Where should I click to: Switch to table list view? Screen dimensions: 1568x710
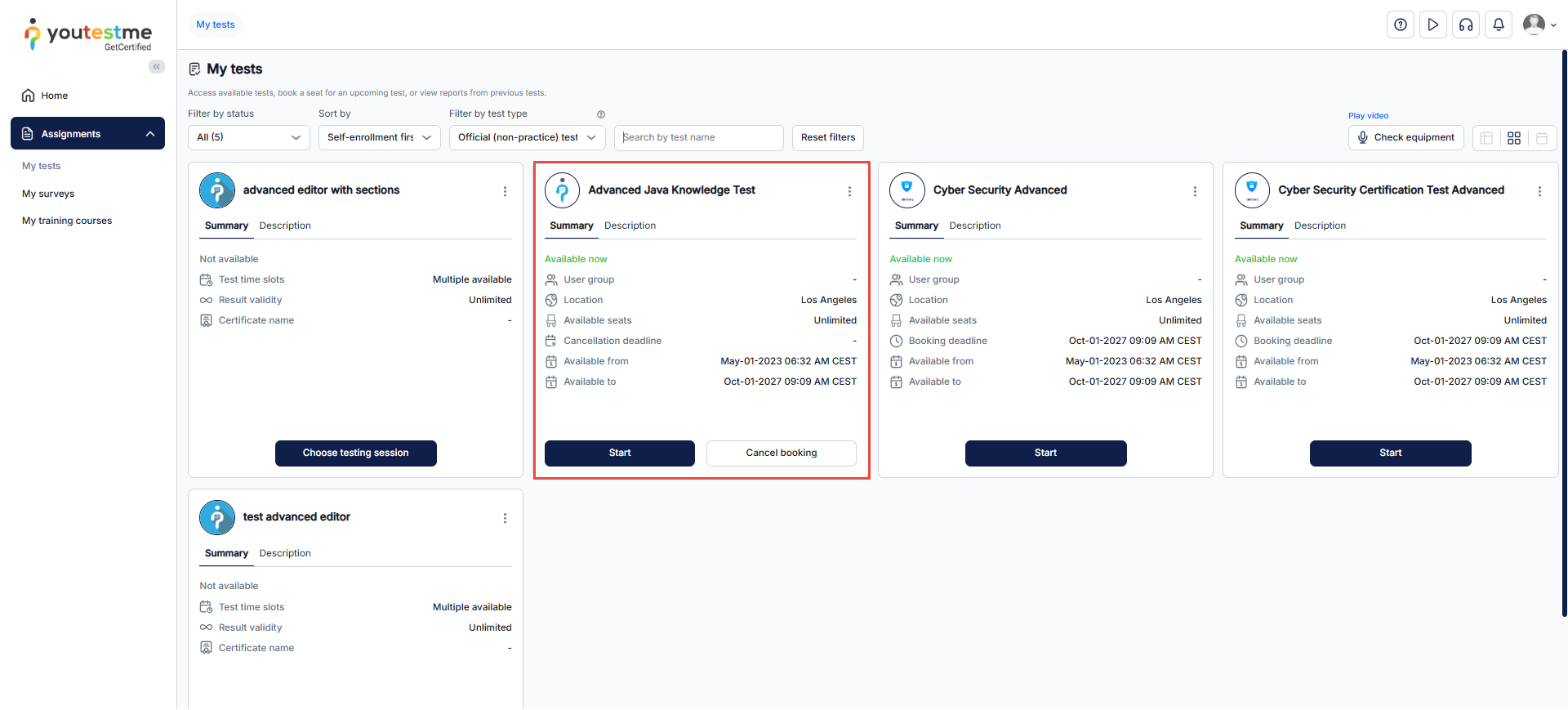(1486, 138)
